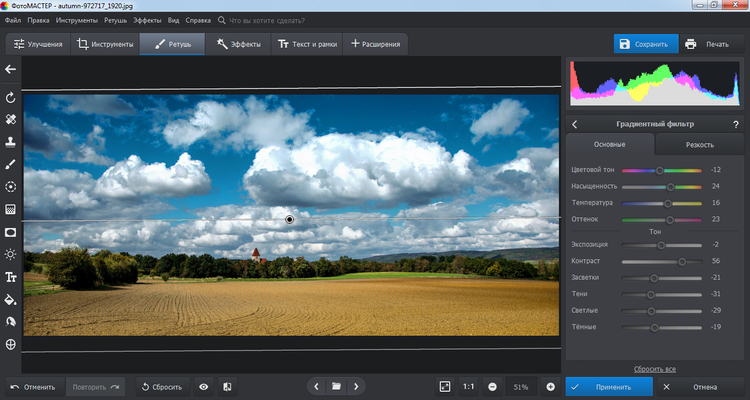Toggle before/after comparison view
Viewport: 750px width, 400px height.
tap(228, 386)
